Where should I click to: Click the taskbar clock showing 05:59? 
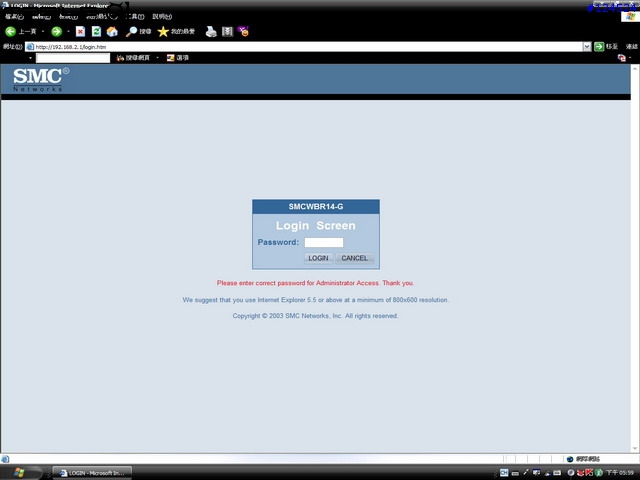click(620, 473)
